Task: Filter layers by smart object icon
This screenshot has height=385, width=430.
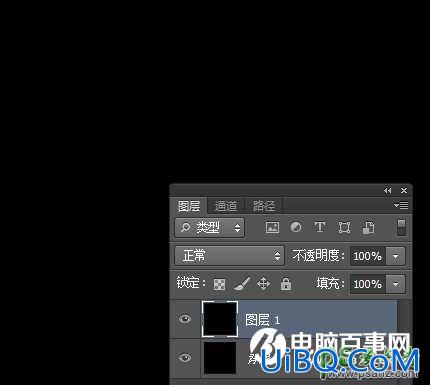Action: click(x=368, y=228)
